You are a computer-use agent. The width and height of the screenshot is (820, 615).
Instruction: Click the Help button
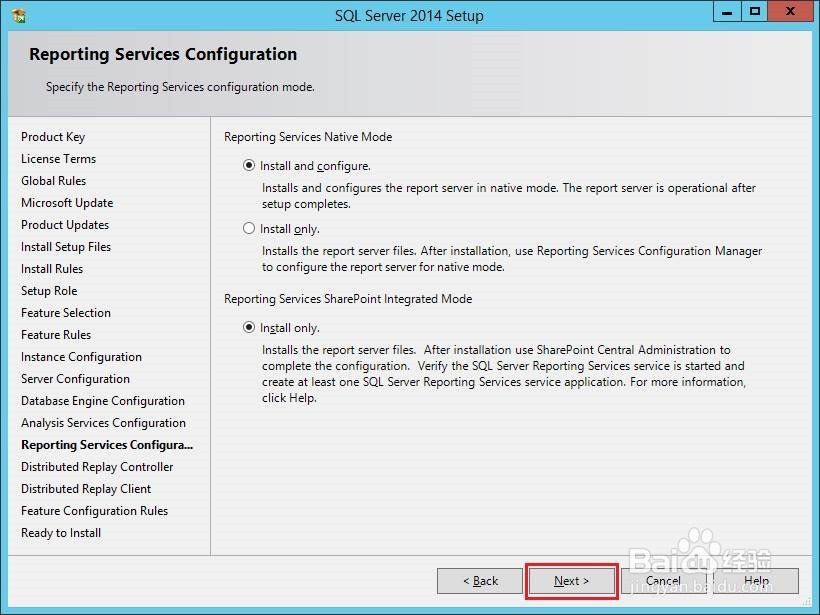756,581
